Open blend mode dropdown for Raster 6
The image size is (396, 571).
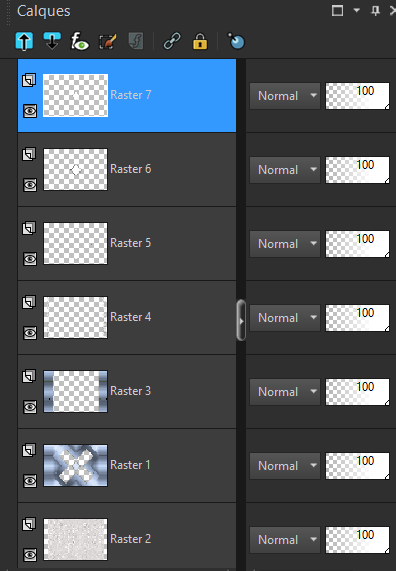coord(285,170)
